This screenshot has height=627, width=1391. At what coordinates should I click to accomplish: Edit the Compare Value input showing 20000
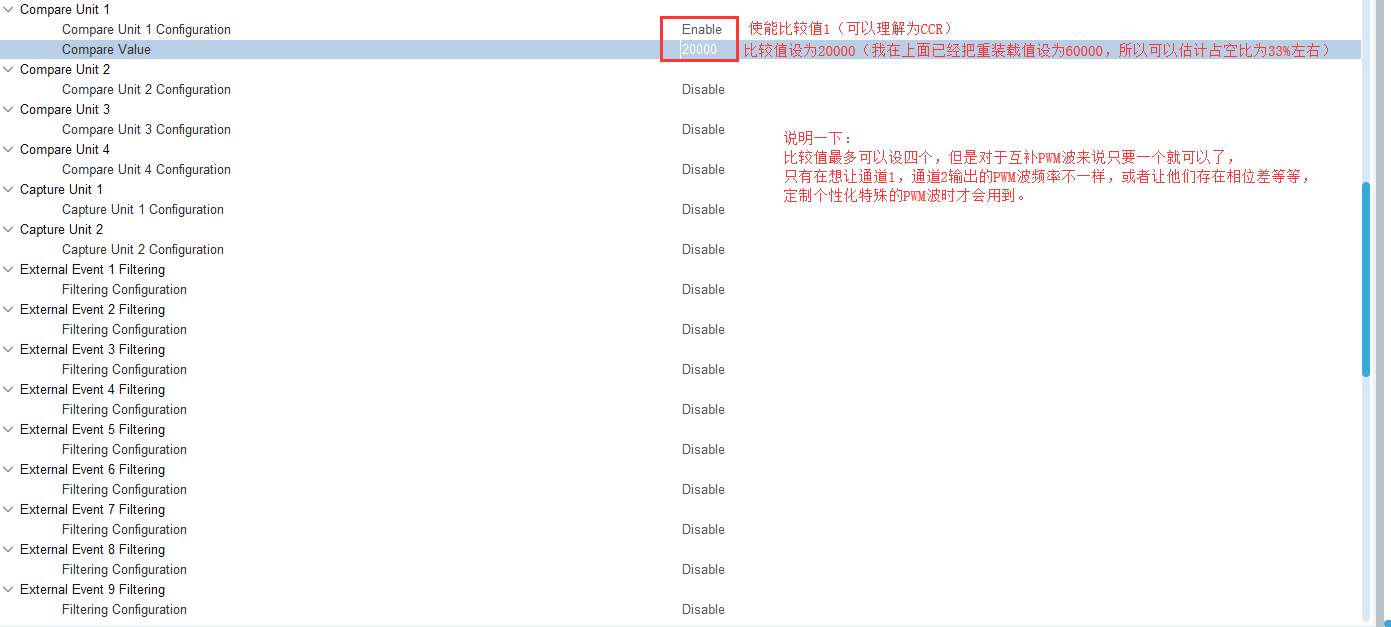(x=699, y=49)
